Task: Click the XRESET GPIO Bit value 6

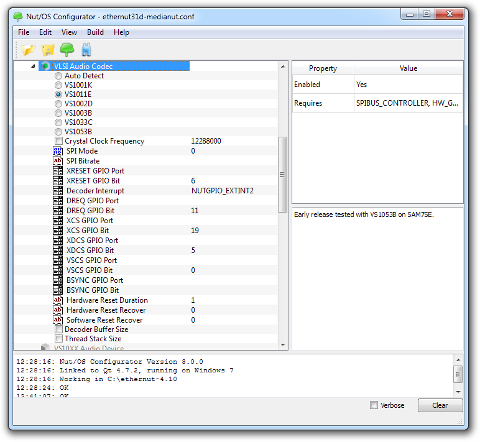Action: click(193, 181)
